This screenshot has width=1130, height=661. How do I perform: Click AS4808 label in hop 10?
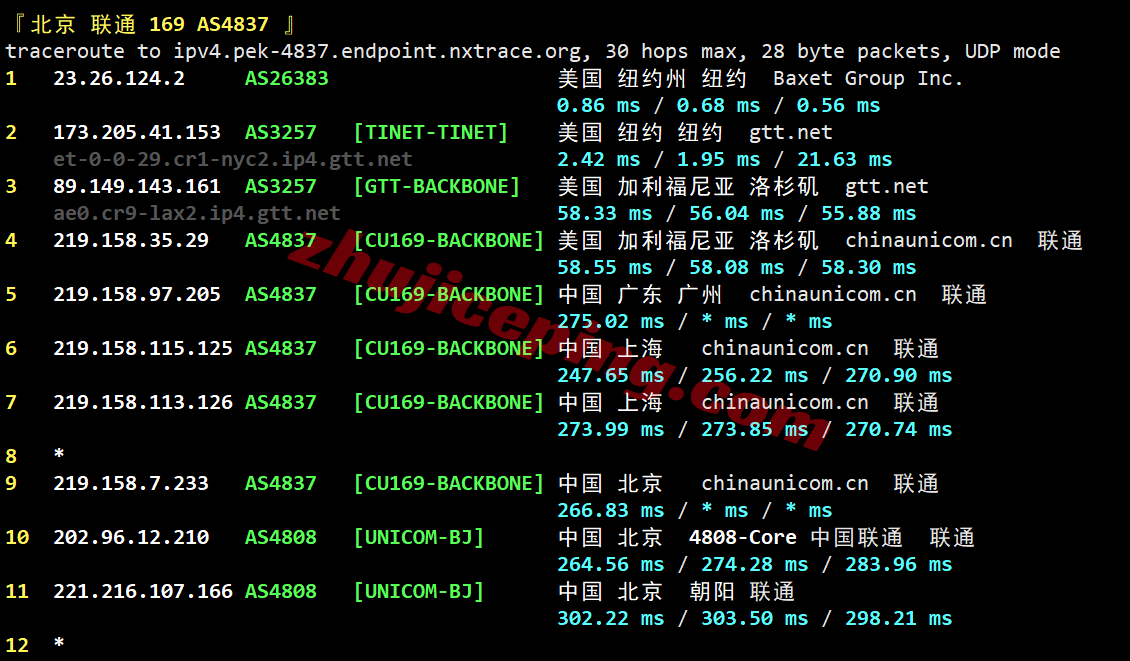coord(280,538)
